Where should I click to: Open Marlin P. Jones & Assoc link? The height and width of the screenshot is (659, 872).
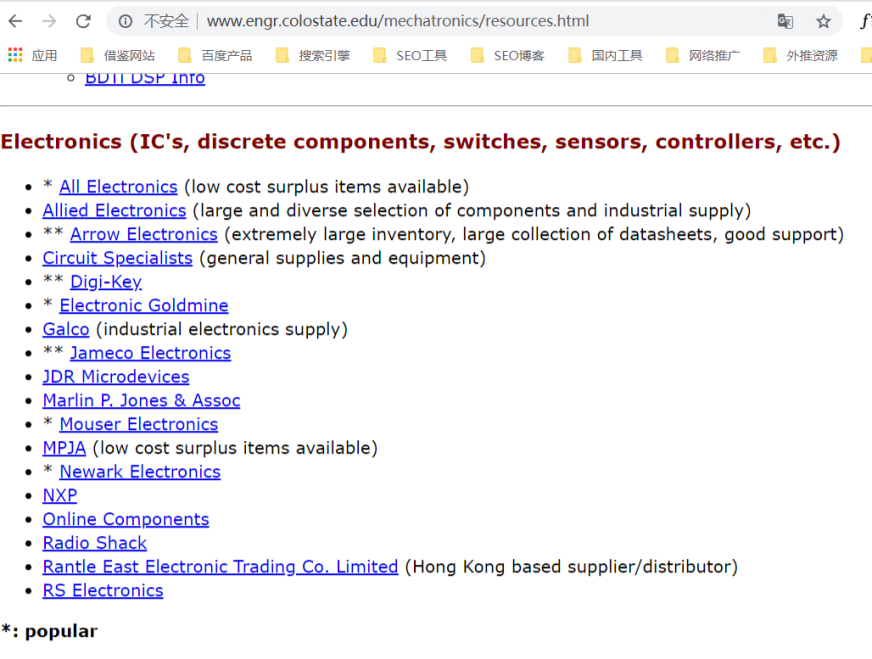click(142, 400)
